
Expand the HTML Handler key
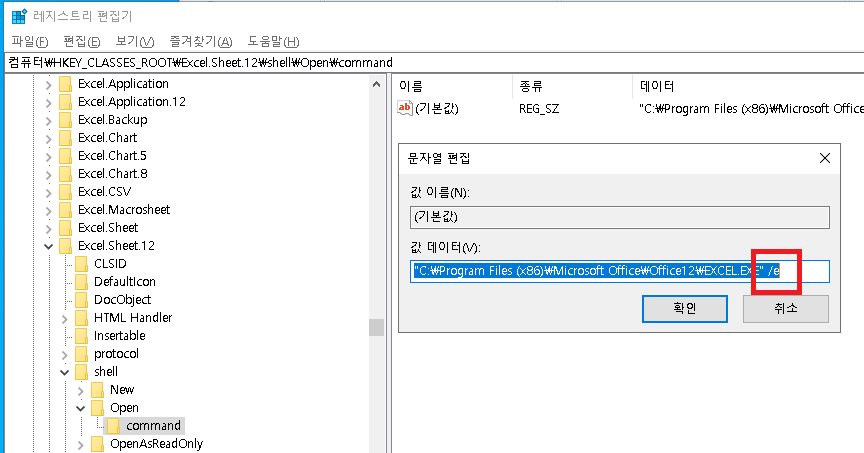(64, 319)
